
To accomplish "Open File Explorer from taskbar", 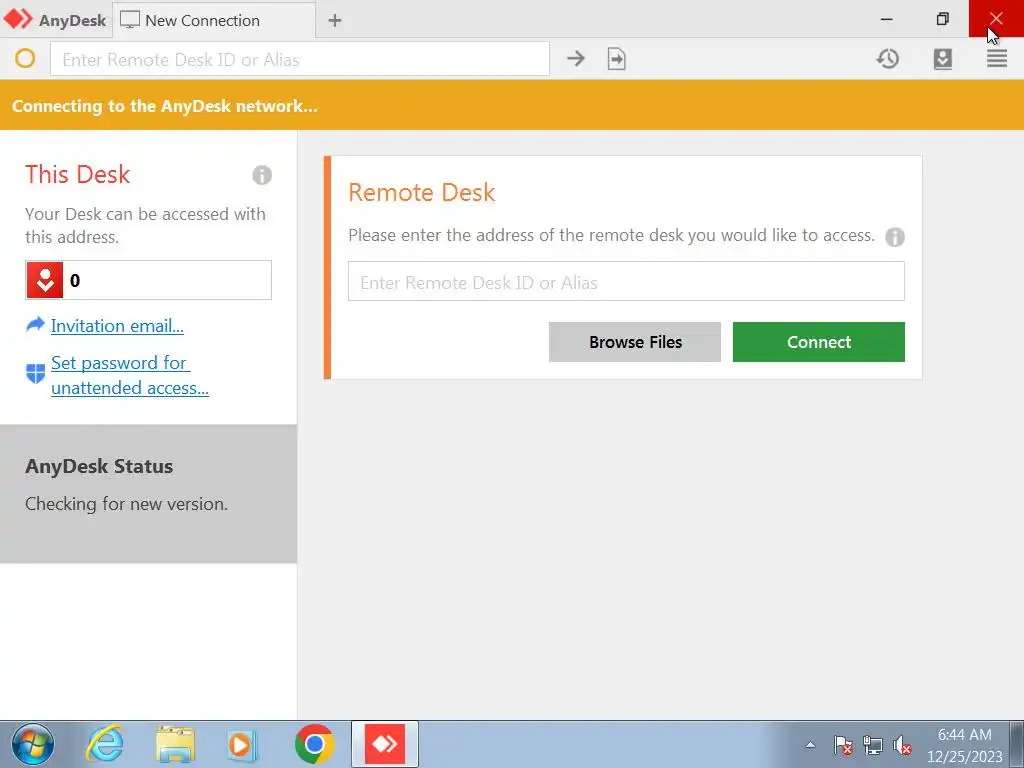I will click(175, 744).
